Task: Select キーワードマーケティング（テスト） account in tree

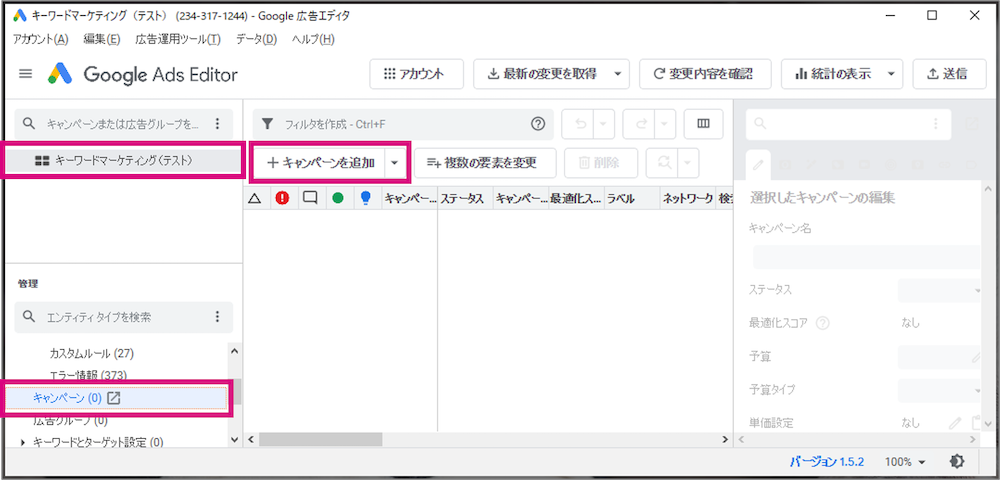Action: [124, 161]
